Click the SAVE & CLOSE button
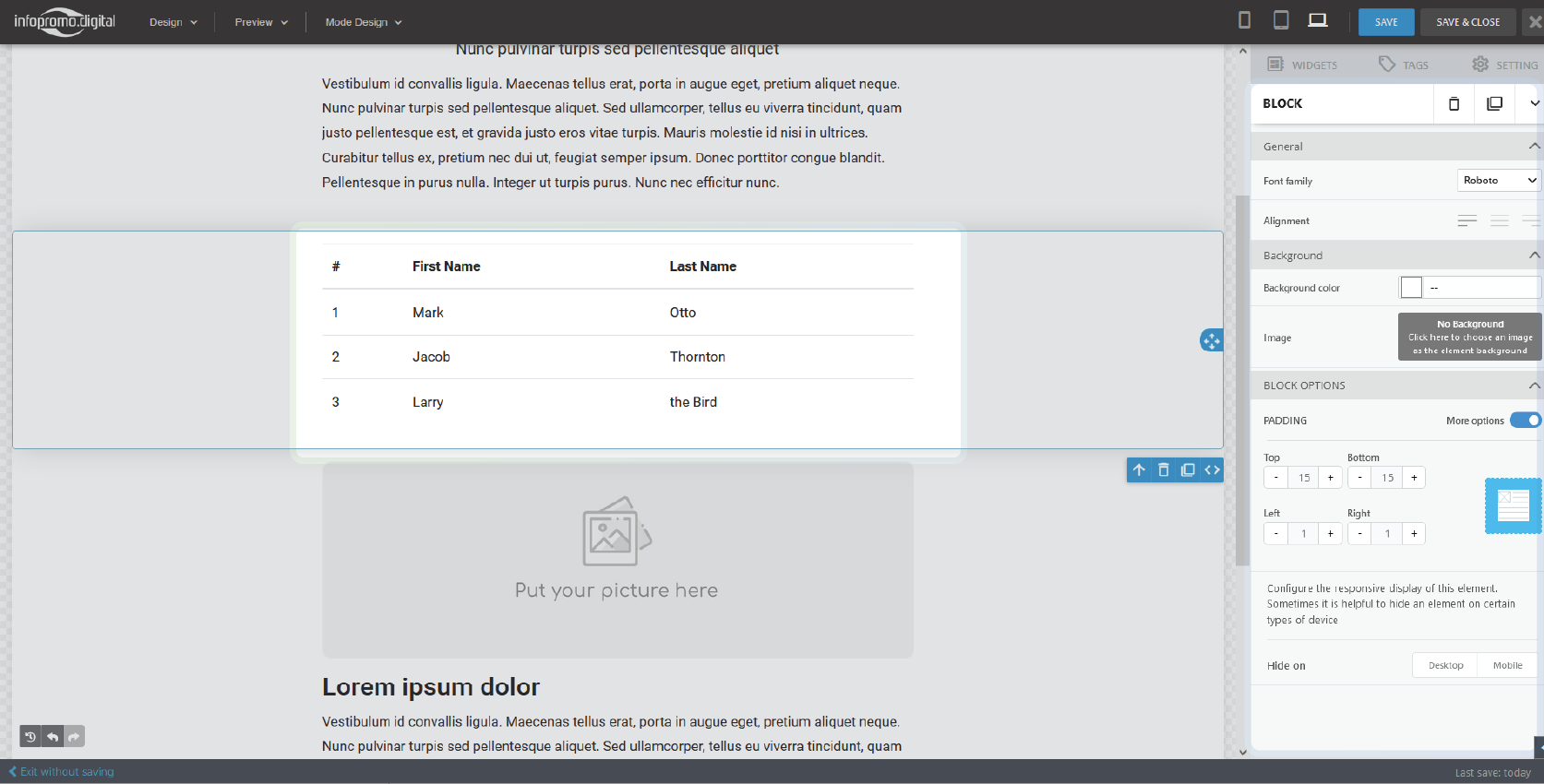 [1468, 22]
